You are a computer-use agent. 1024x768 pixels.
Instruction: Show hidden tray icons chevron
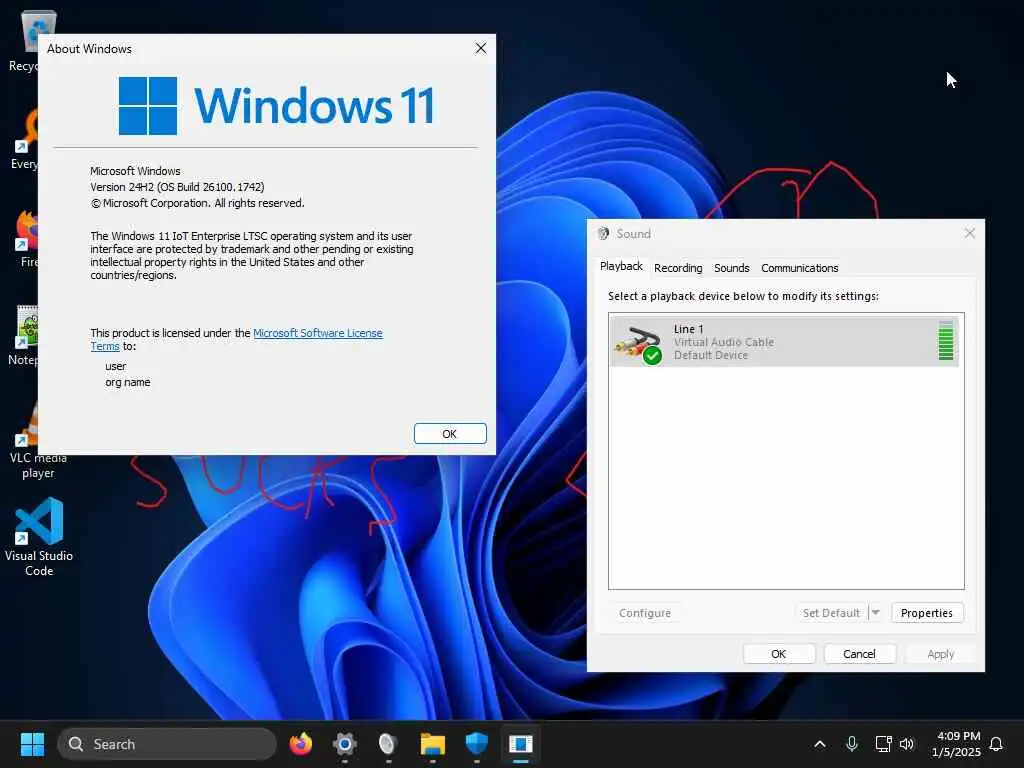pyautogui.click(x=820, y=744)
